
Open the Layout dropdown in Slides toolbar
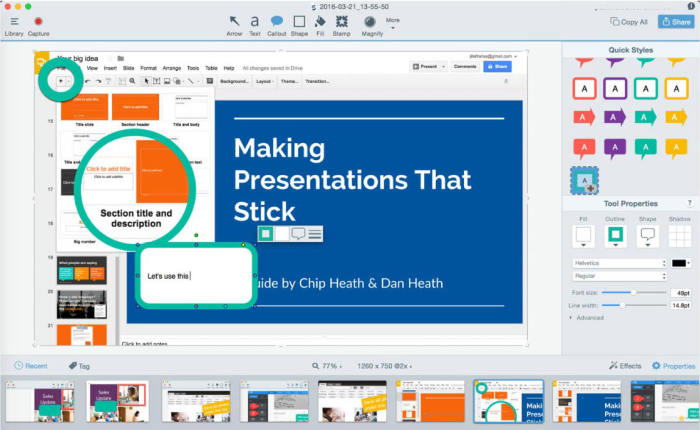[x=265, y=81]
